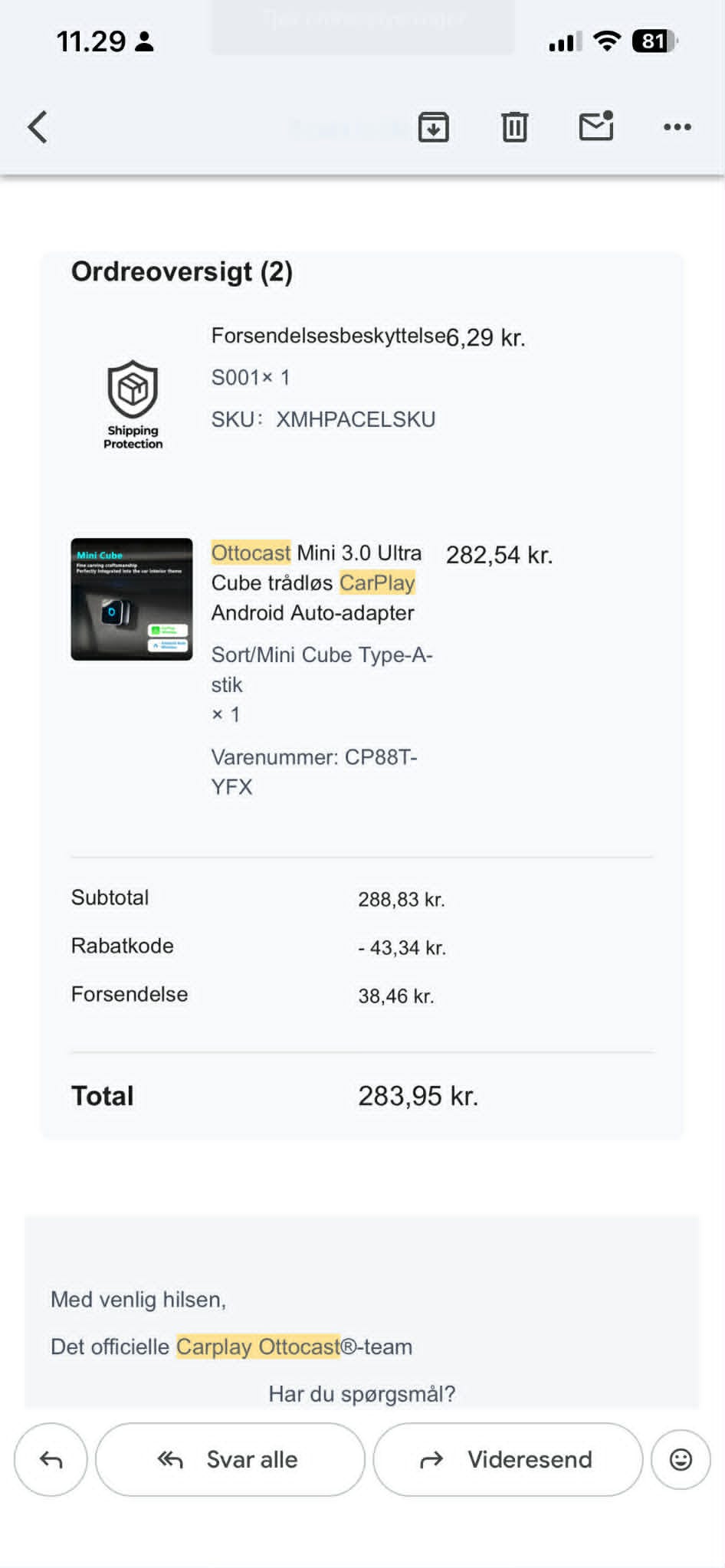Image resolution: width=725 pixels, height=1568 pixels.
Task: Tap the battery indicator showing 81
Action: 654,41
